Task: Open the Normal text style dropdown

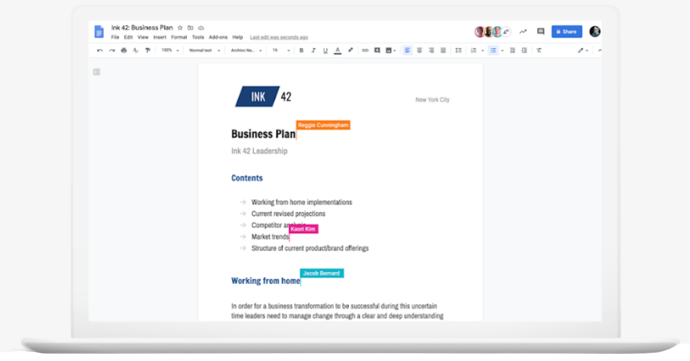Action: click(204, 51)
